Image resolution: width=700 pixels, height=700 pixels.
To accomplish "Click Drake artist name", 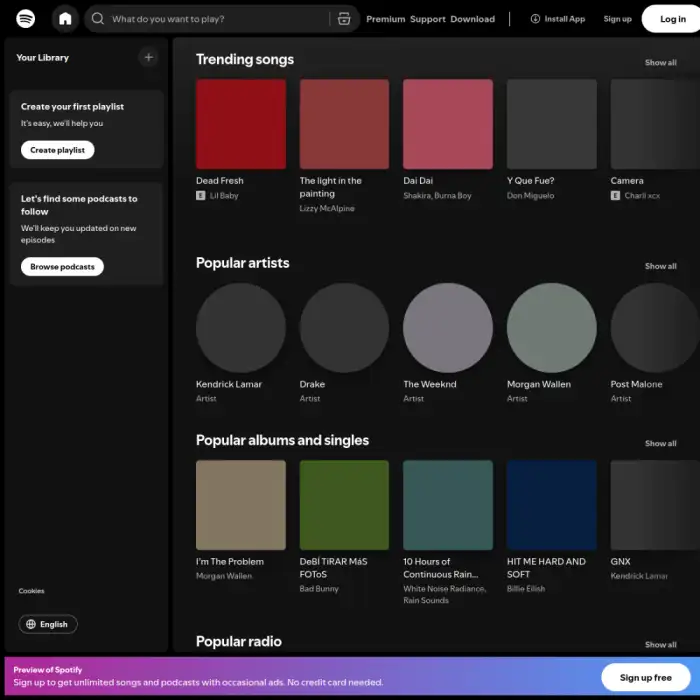I will point(312,384).
